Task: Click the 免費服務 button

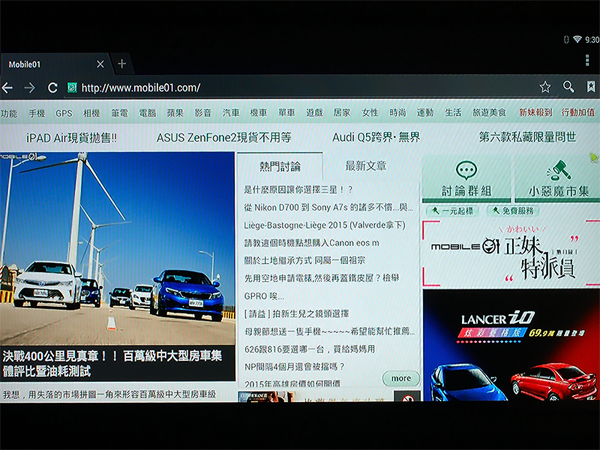Action: click(513, 210)
